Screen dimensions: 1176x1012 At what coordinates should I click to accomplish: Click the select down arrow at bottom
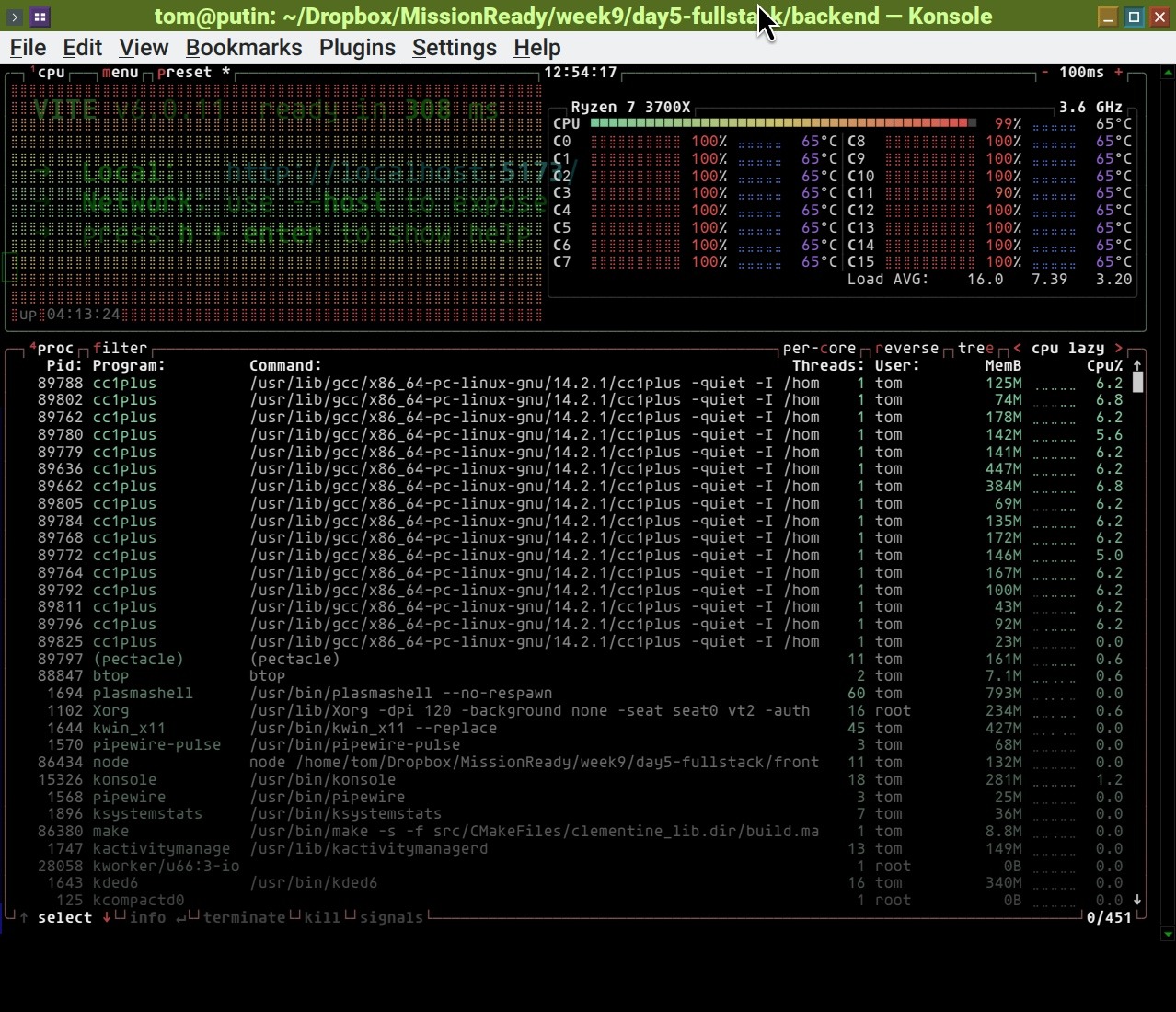tap(107, 917)
